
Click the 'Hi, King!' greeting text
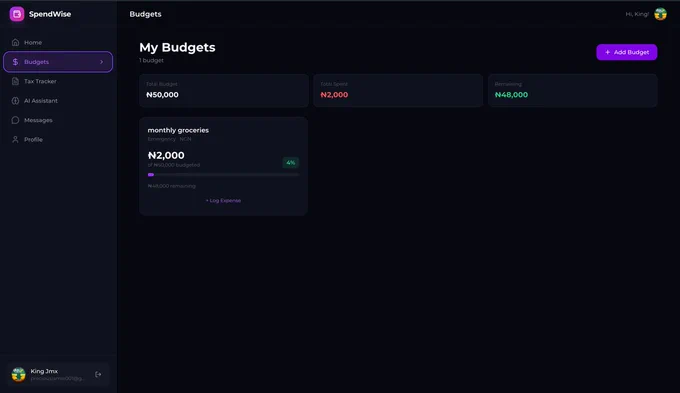[x=637, y=14]
